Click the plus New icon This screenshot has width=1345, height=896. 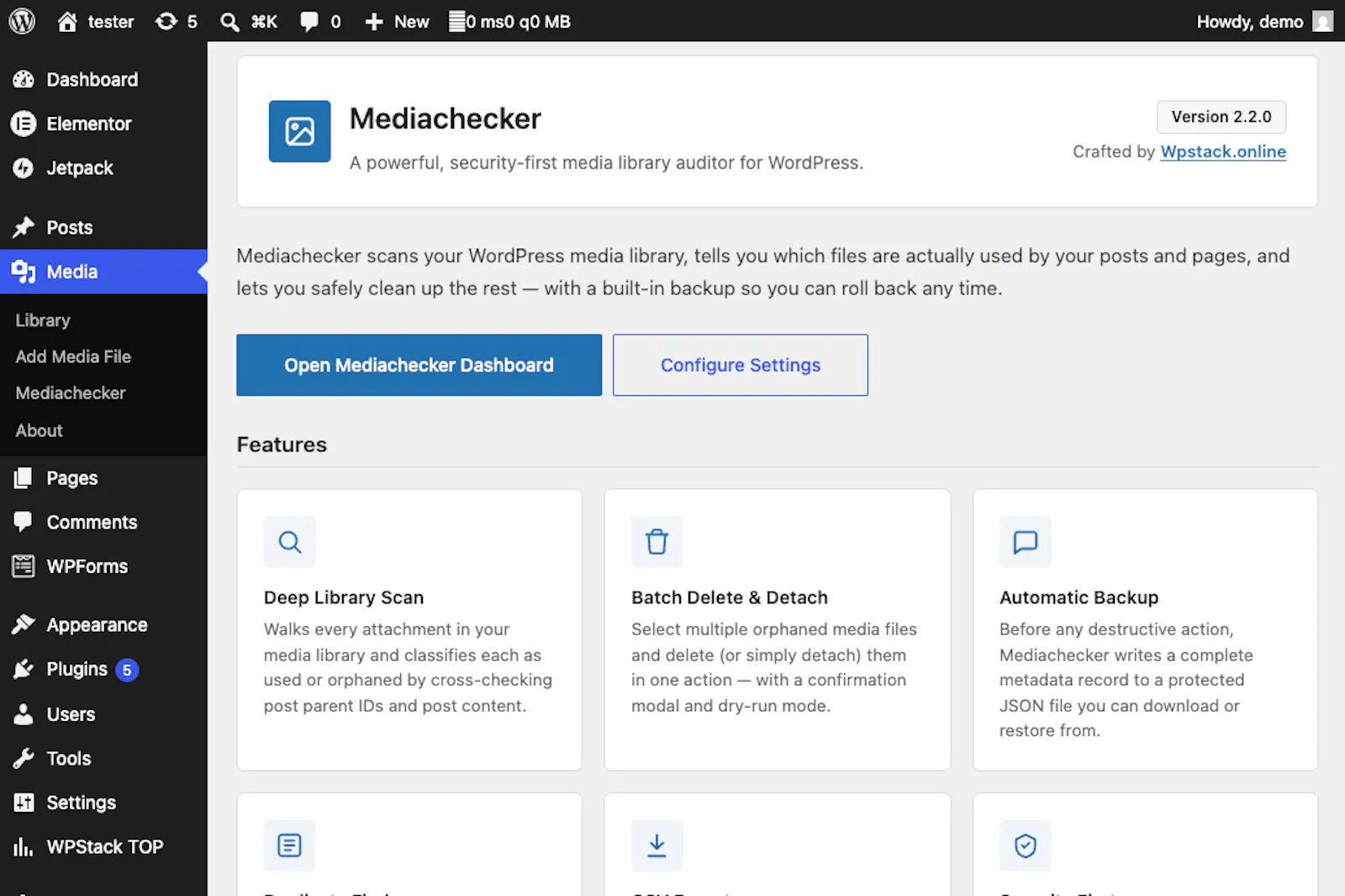(x=374, y=22)
